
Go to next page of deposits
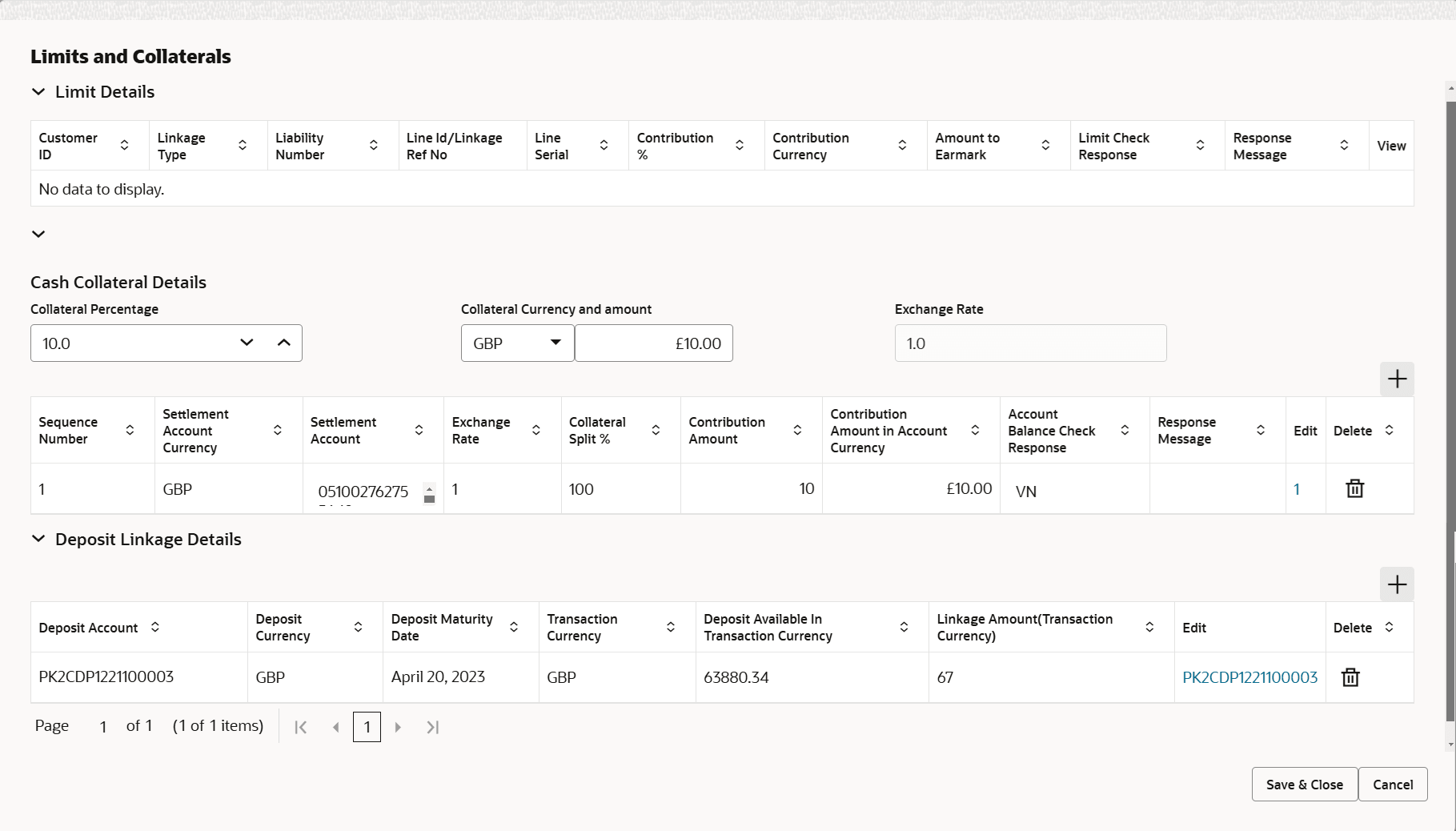pyautogui.click(x=398, y=727)
